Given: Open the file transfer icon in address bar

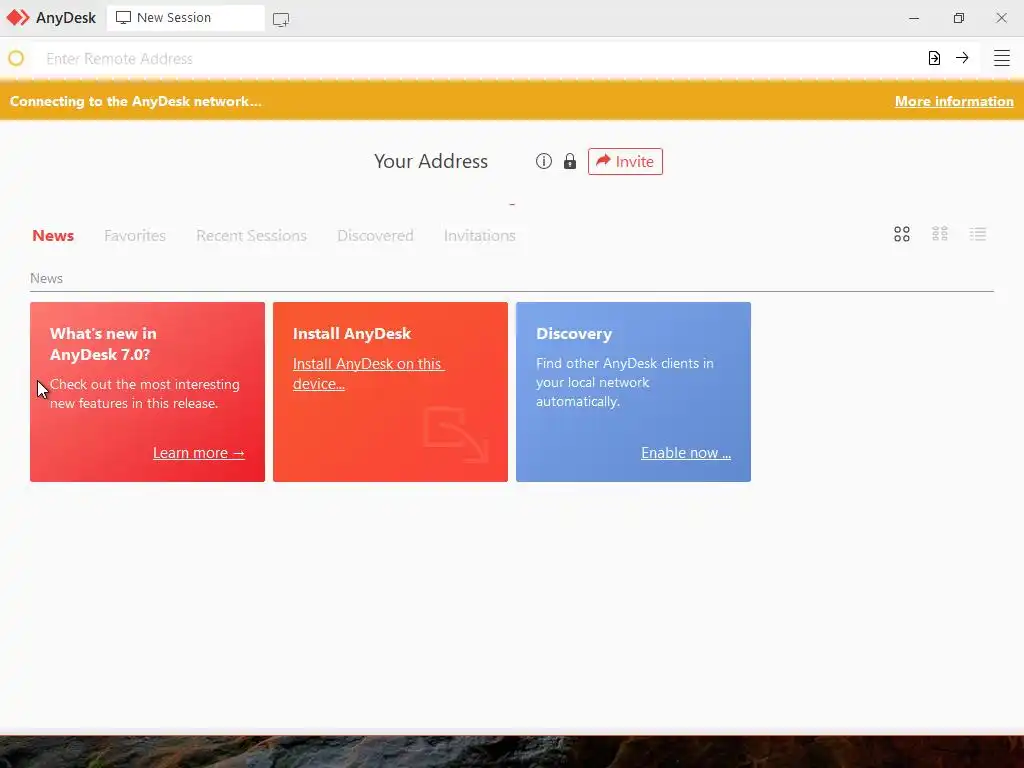Looking at the screenshot, I should [934, 58].
